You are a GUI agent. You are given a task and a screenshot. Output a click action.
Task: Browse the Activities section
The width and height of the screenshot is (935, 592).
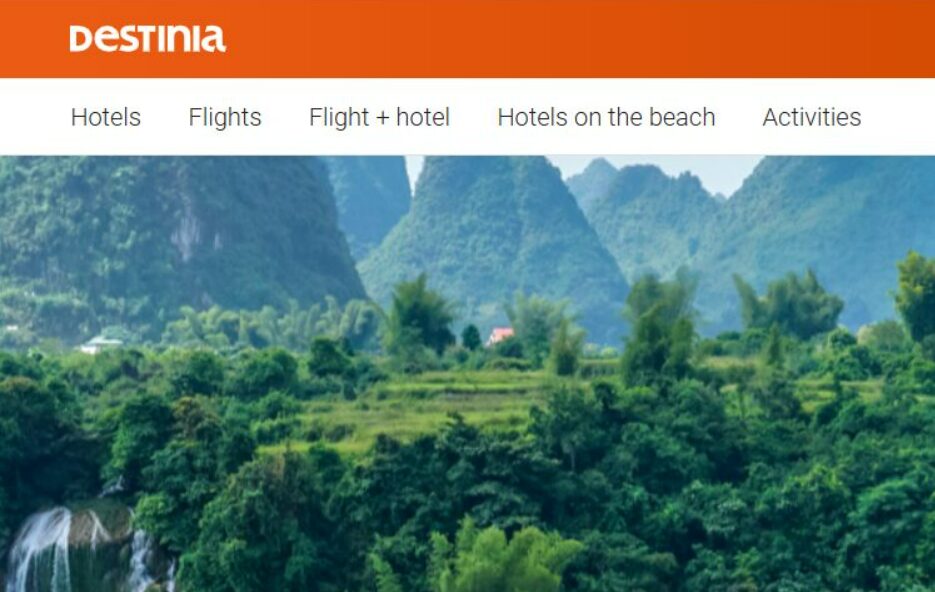click(812, 117)
